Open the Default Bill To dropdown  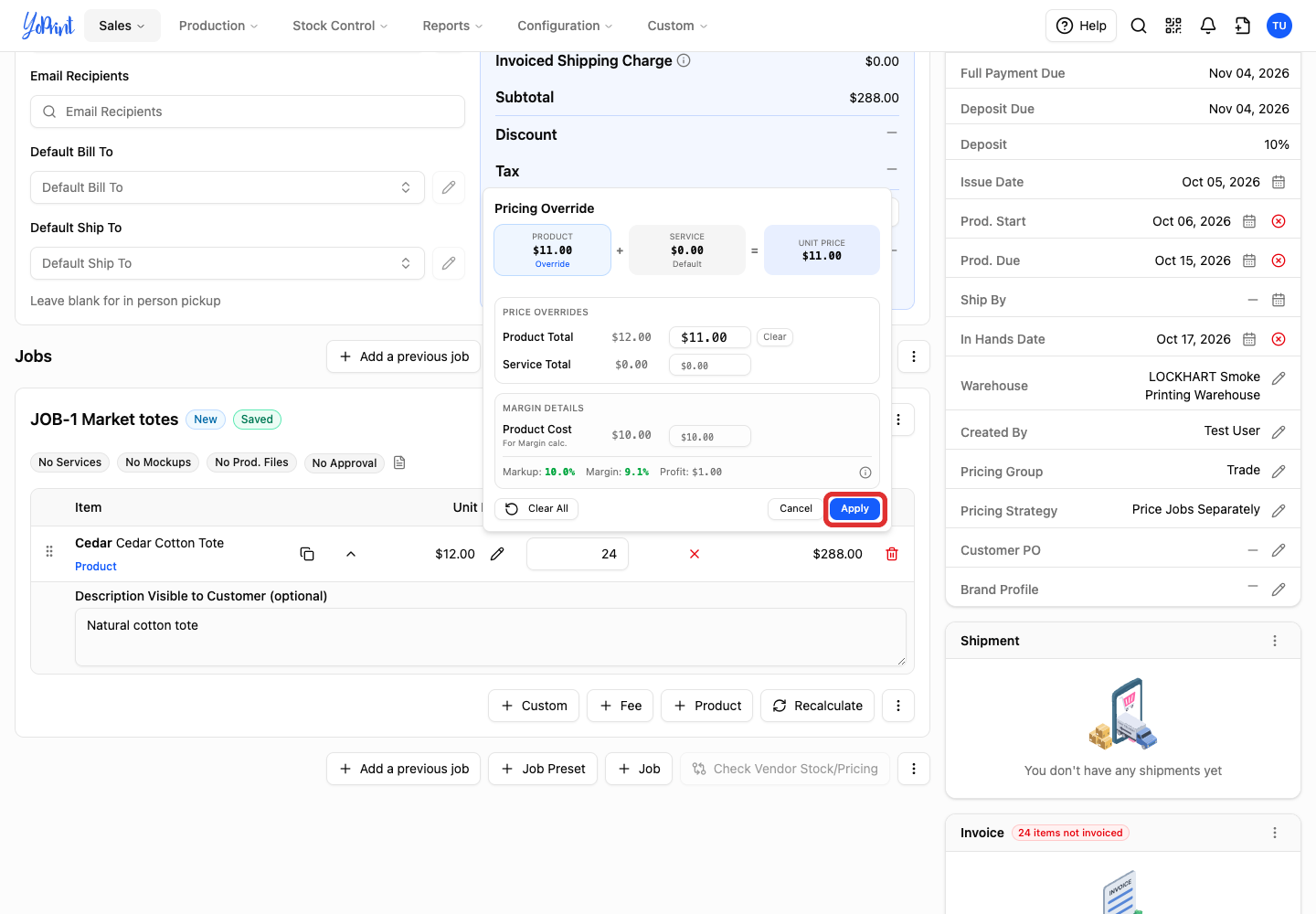(228, 187)
